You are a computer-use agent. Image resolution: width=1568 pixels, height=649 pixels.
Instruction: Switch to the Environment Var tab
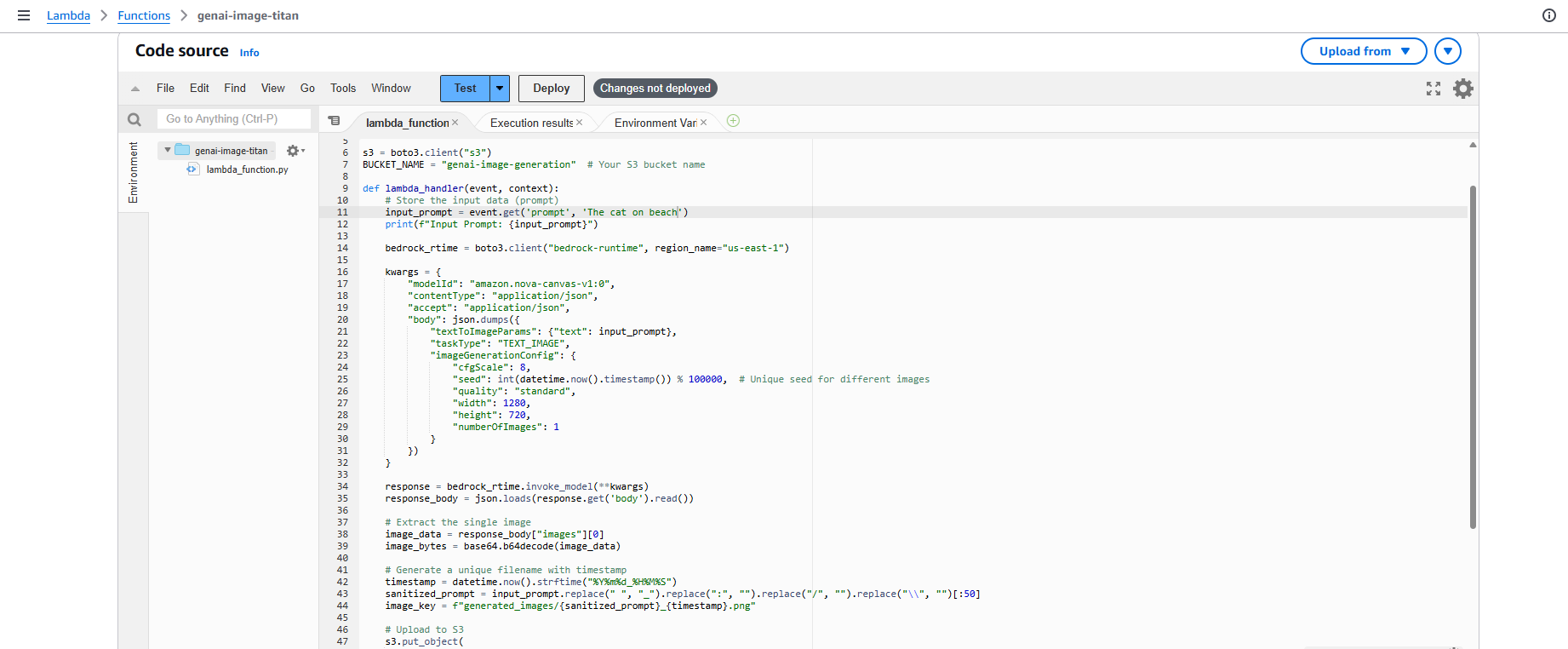[655, 123]
